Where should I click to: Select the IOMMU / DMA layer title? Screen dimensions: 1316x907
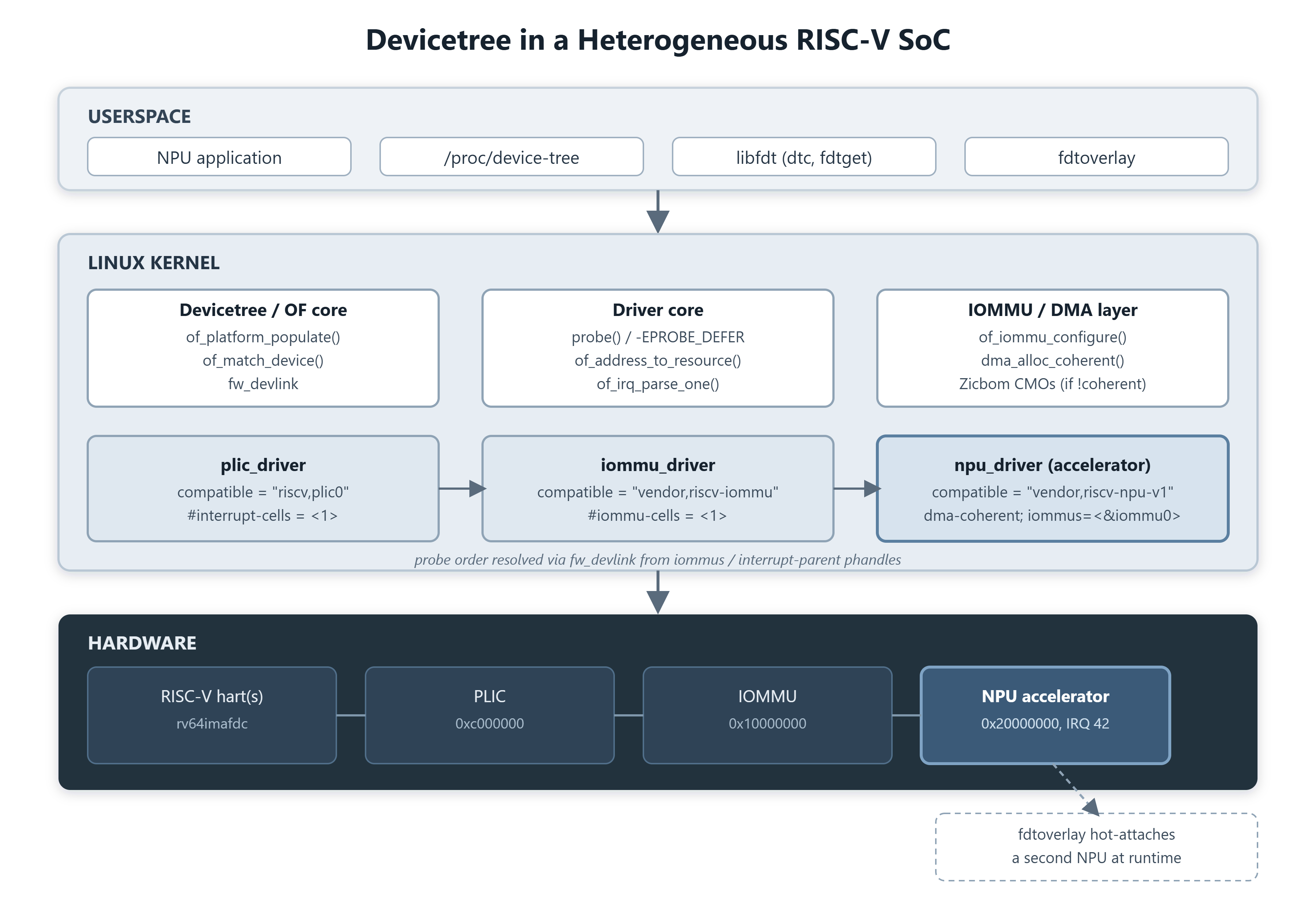tap(1052, 310)
